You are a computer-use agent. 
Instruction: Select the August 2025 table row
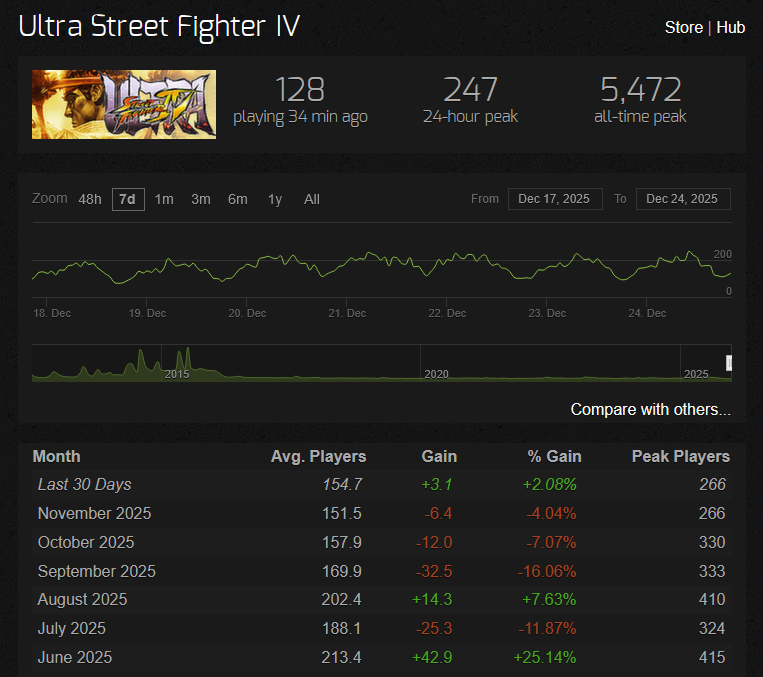pos(380,600)
